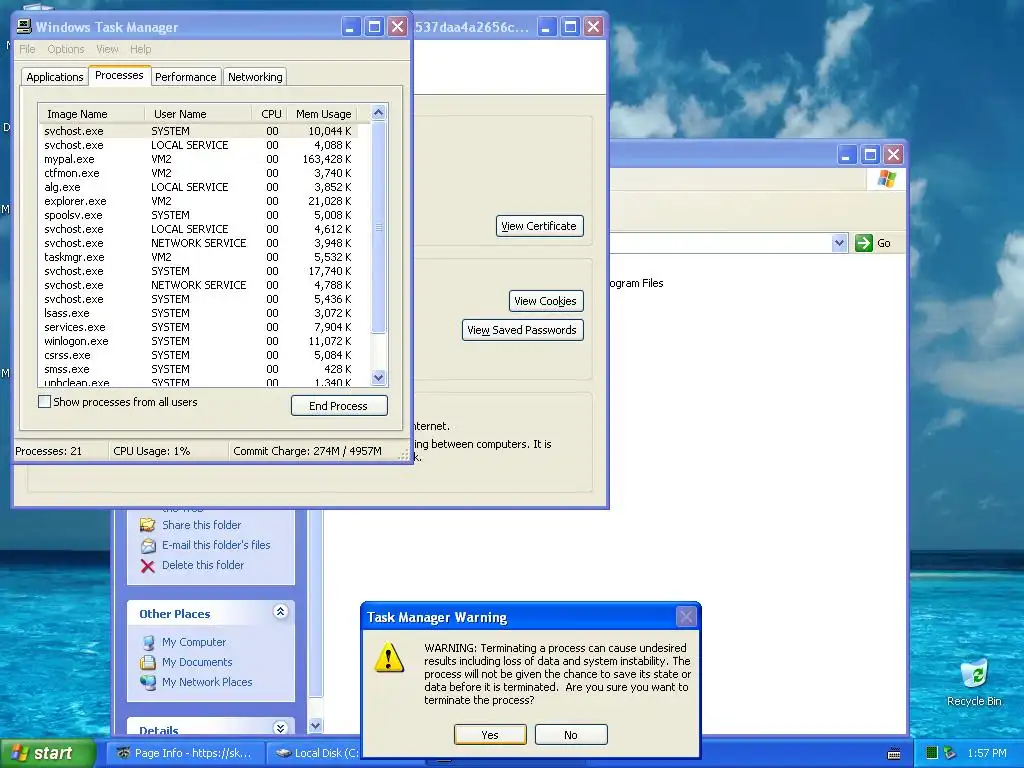Select the mypal.exe process row
This screenshot has width=1024, height=768.
(199, 159)
